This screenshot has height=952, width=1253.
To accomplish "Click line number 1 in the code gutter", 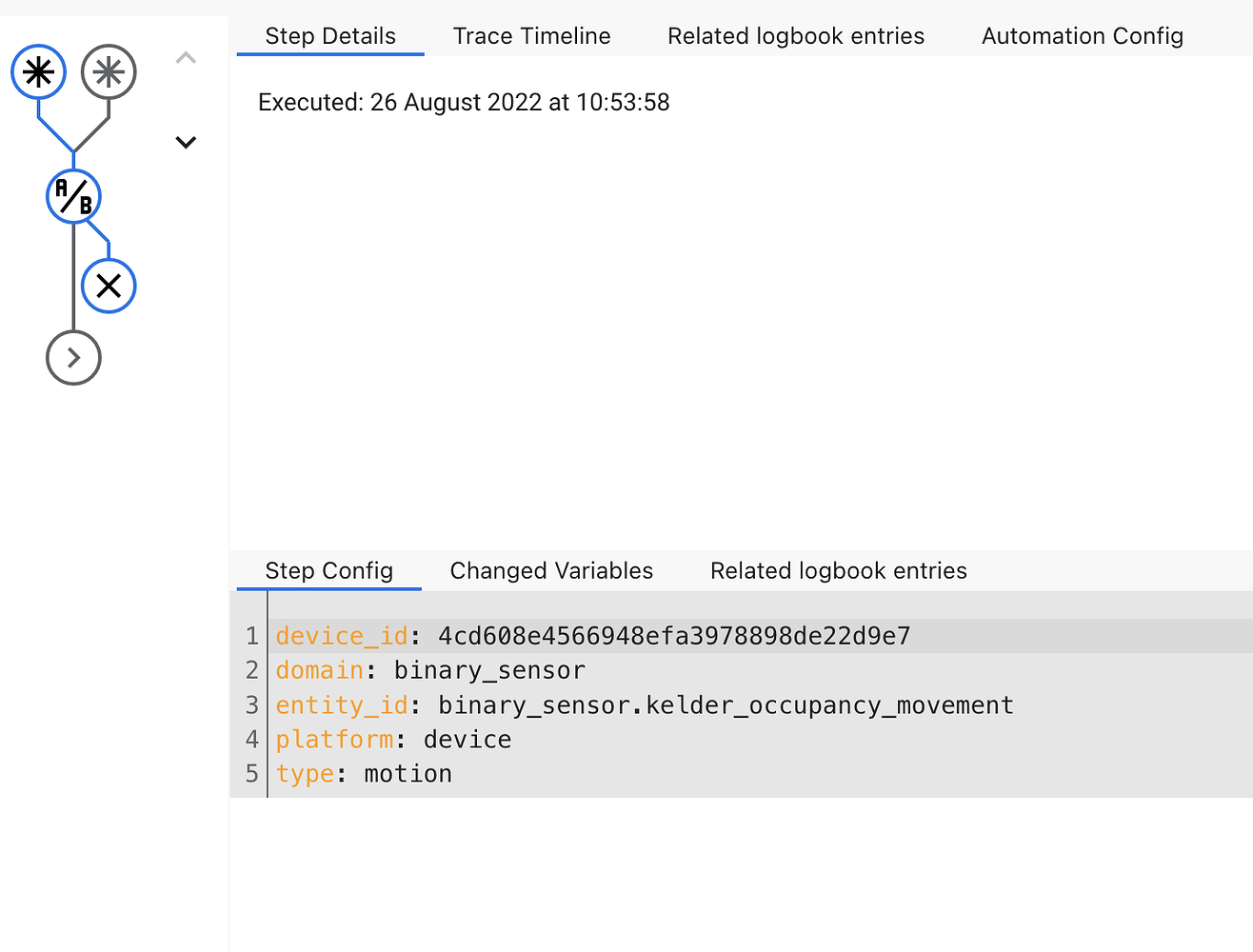I will tap(250, 635).
